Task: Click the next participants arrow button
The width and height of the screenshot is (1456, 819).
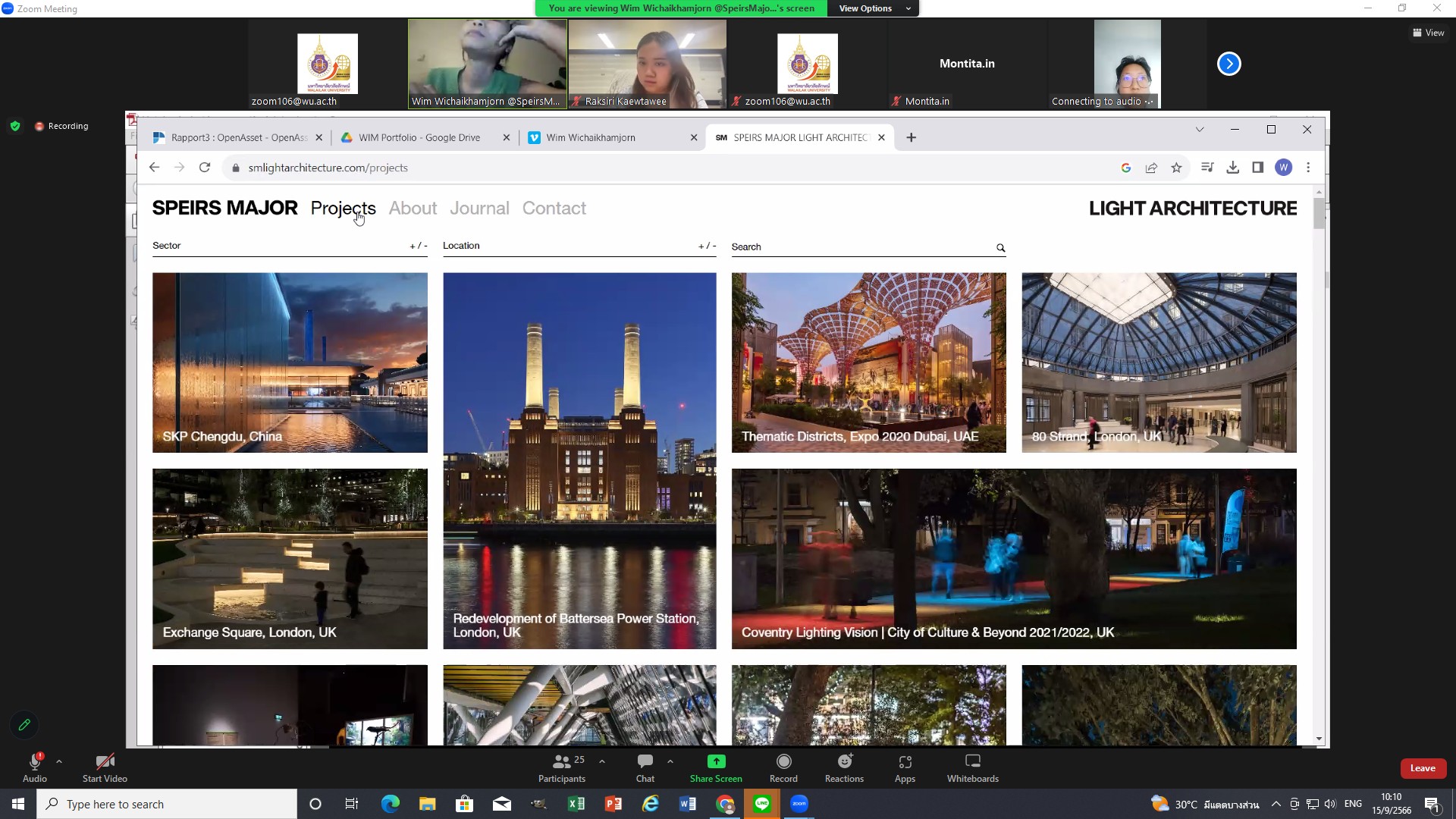Action: coord(1228,64)
